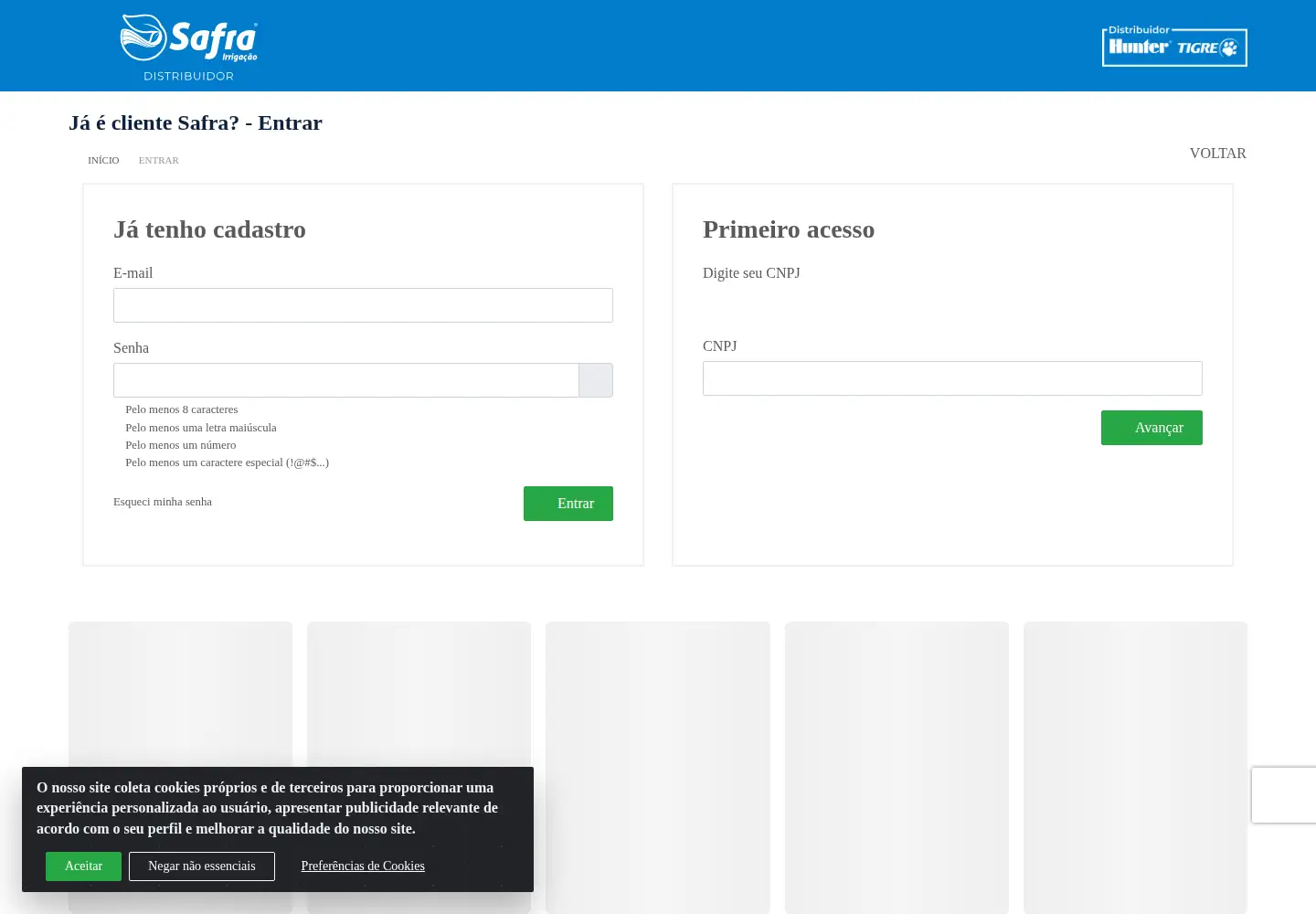Open Preferências de Cookies link
Viewport: 1316px width, 914px height.
[363, 866]
